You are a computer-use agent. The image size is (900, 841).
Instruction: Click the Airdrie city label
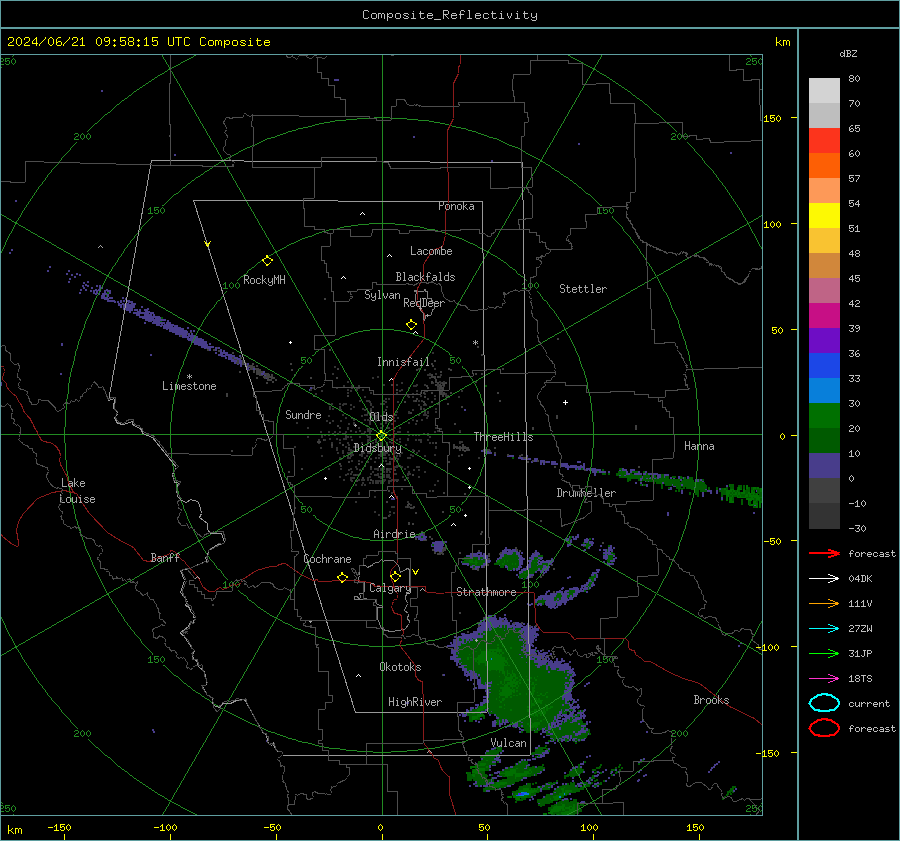(394, 534)
